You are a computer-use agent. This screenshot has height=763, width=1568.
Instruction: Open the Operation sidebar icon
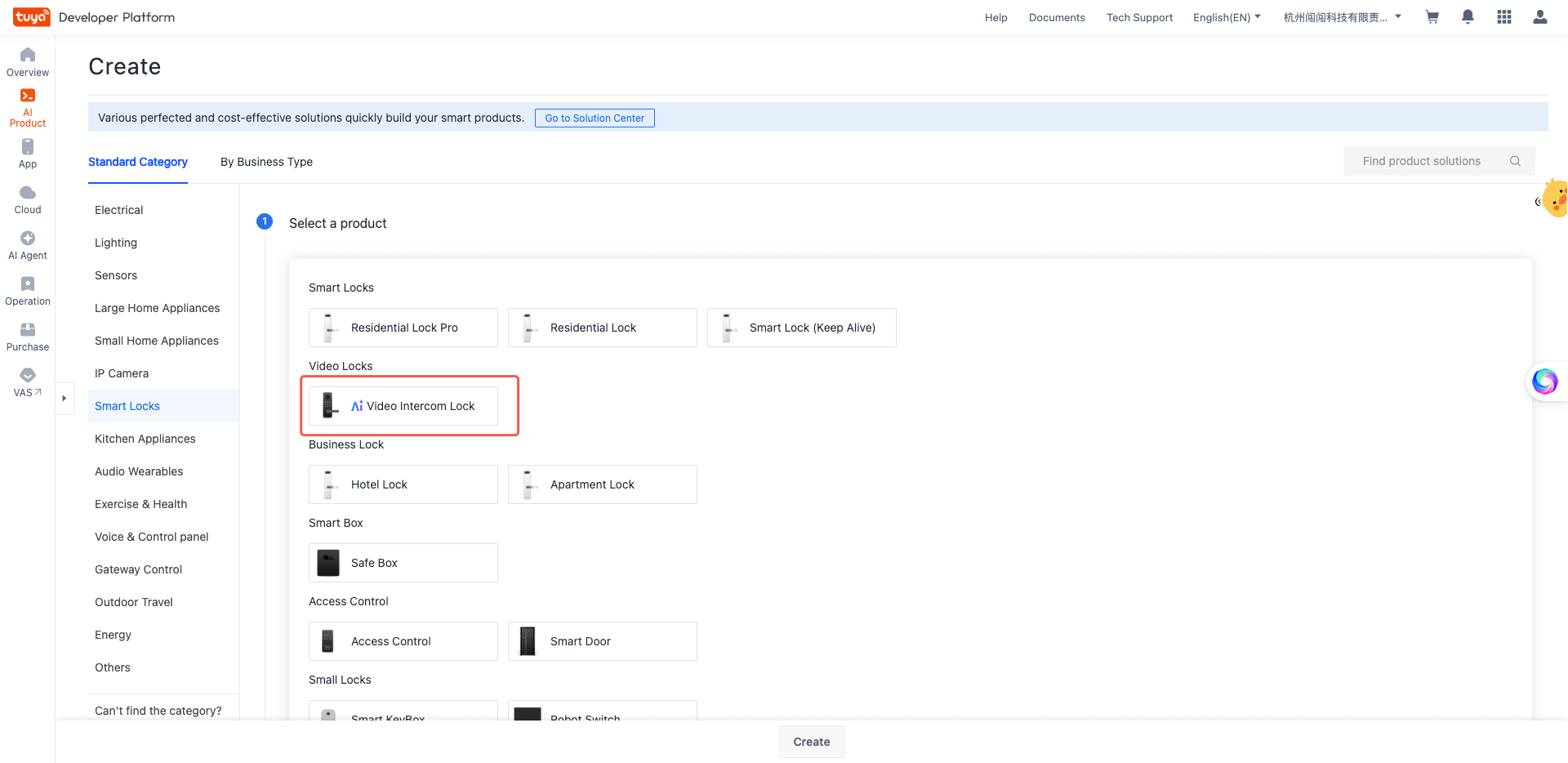(x=28, y=284)
